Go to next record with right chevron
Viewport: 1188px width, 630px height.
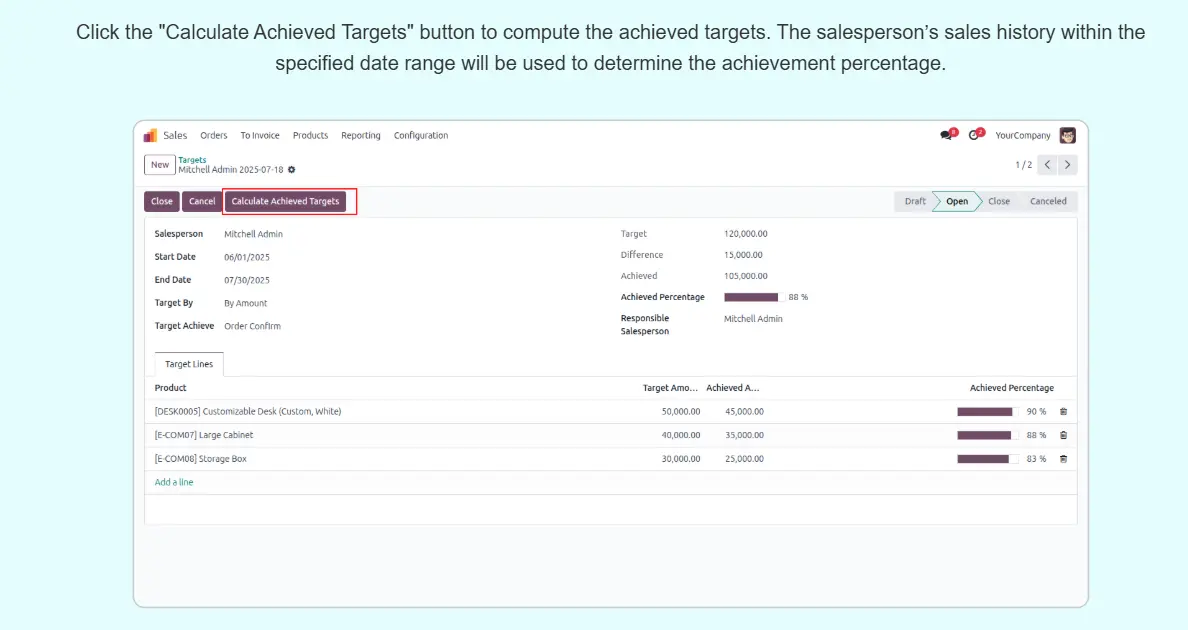pos(1068,165)
